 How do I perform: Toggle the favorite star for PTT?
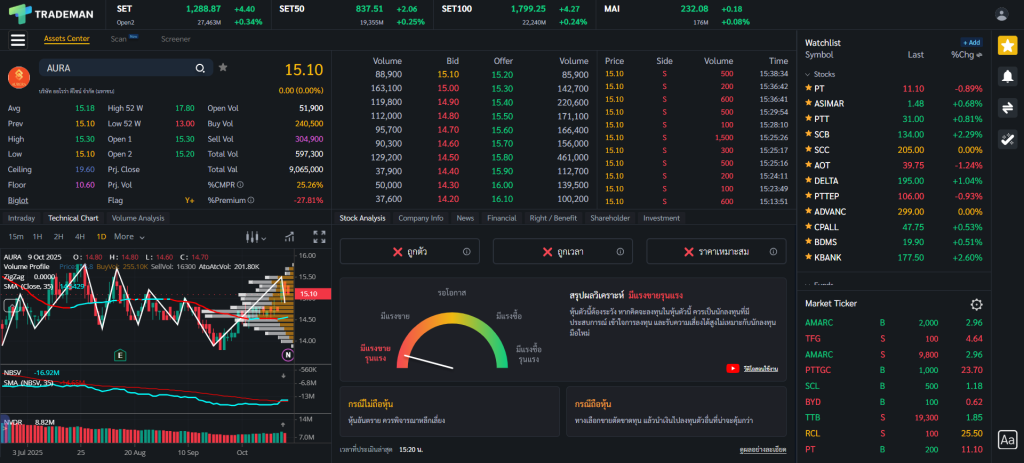[x=808, y=119]
